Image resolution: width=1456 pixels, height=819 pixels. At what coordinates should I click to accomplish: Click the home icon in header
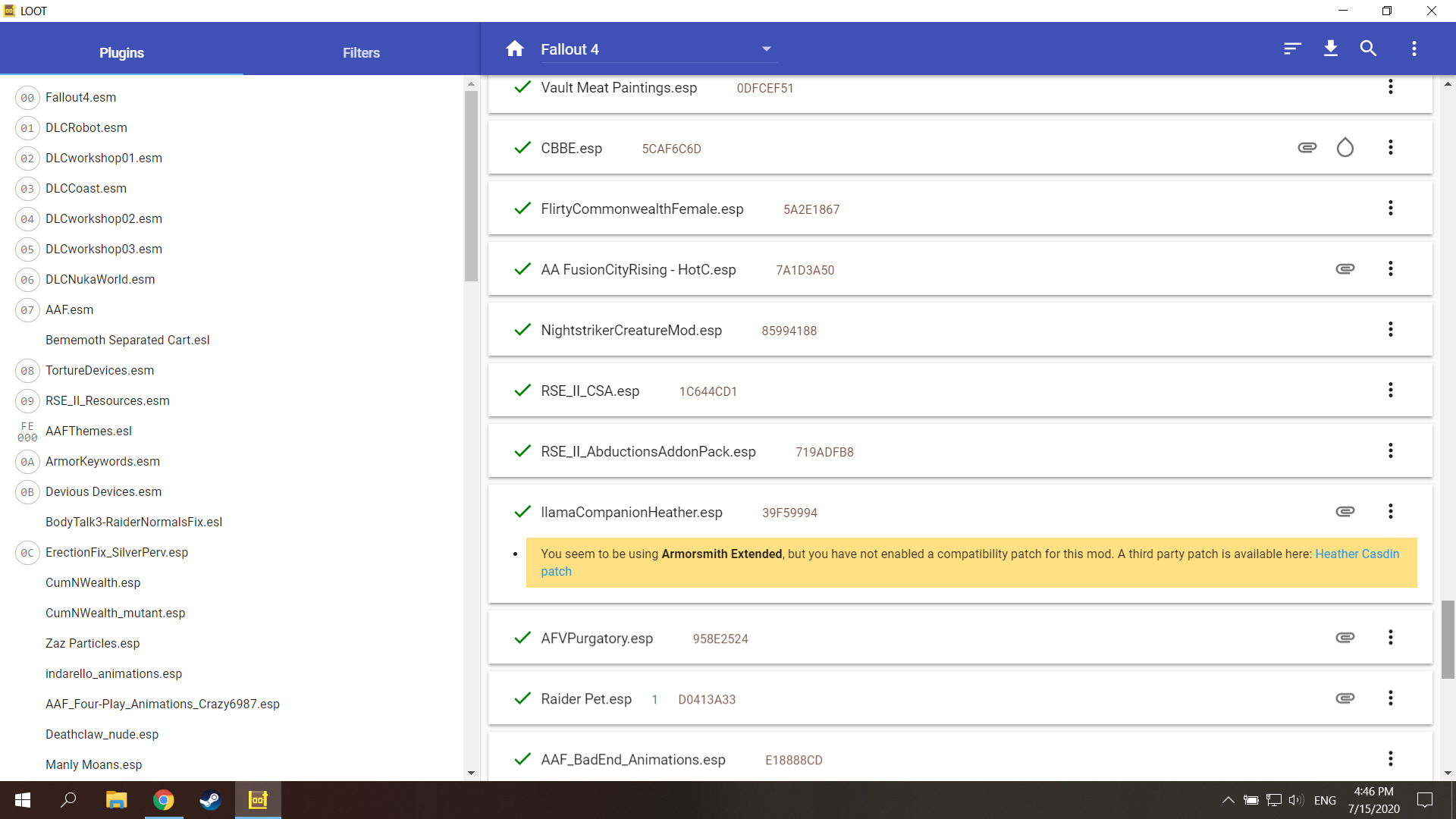pos(515,49)
